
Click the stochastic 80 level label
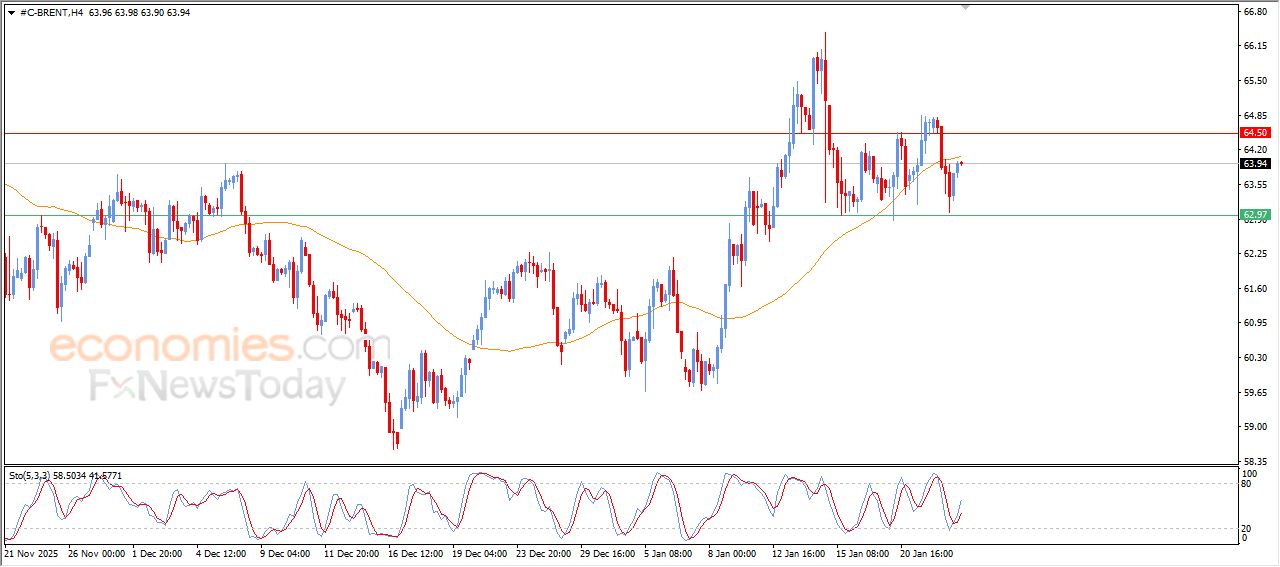(x=1246, y=484)
